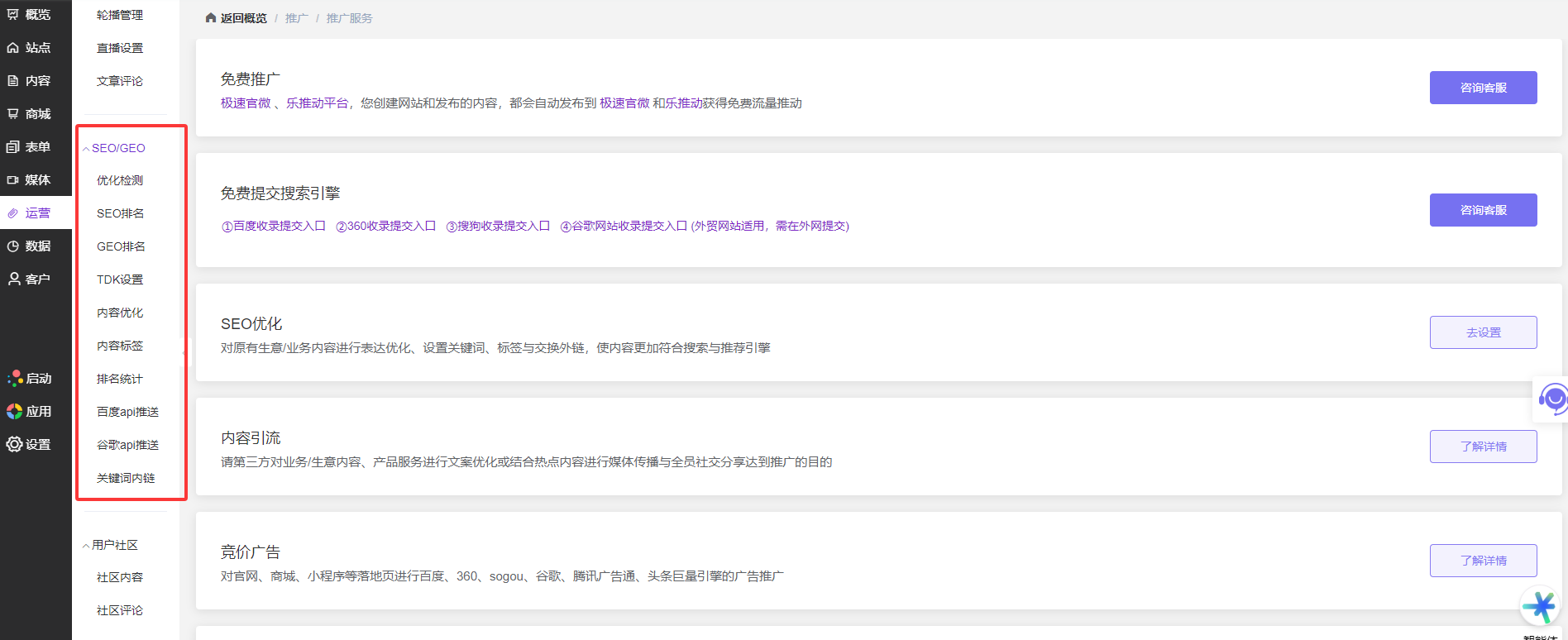Viewport: 1568px width, 640px height.
Task: Select the 商城 shopping cart icon
Action: click(13, 114)
